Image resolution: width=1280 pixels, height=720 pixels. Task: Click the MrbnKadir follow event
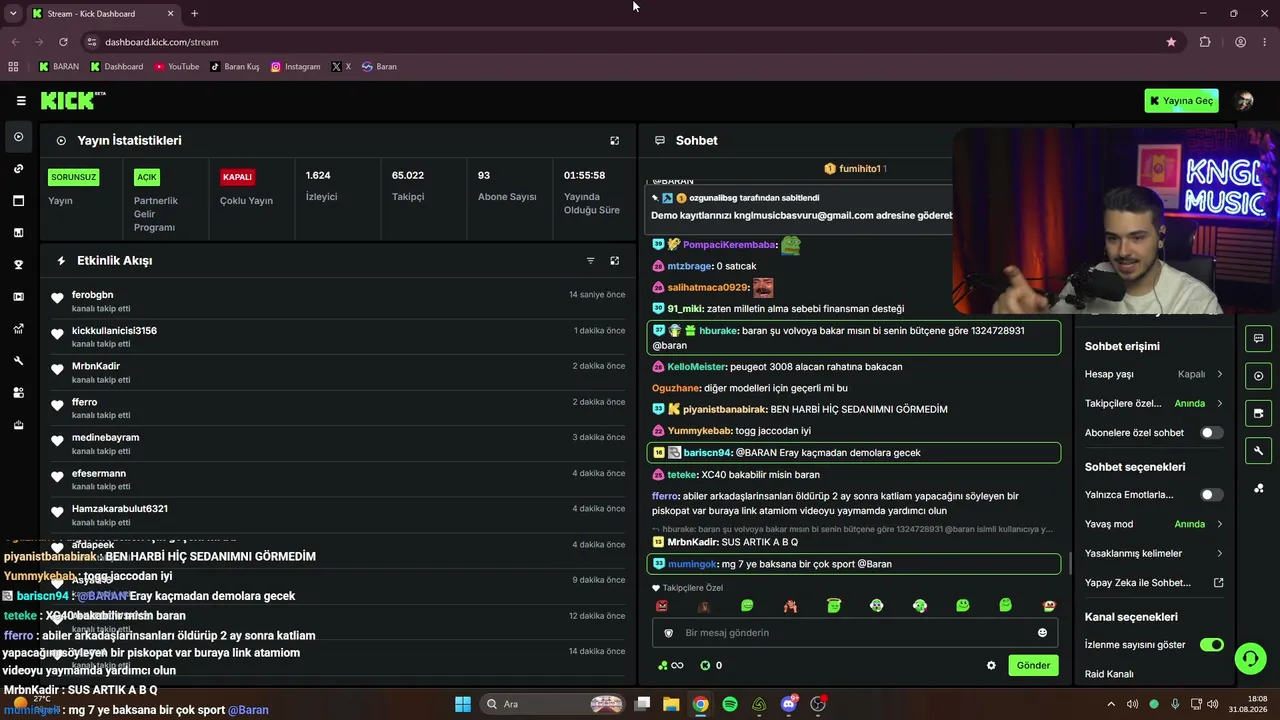(x=338, y=373)
